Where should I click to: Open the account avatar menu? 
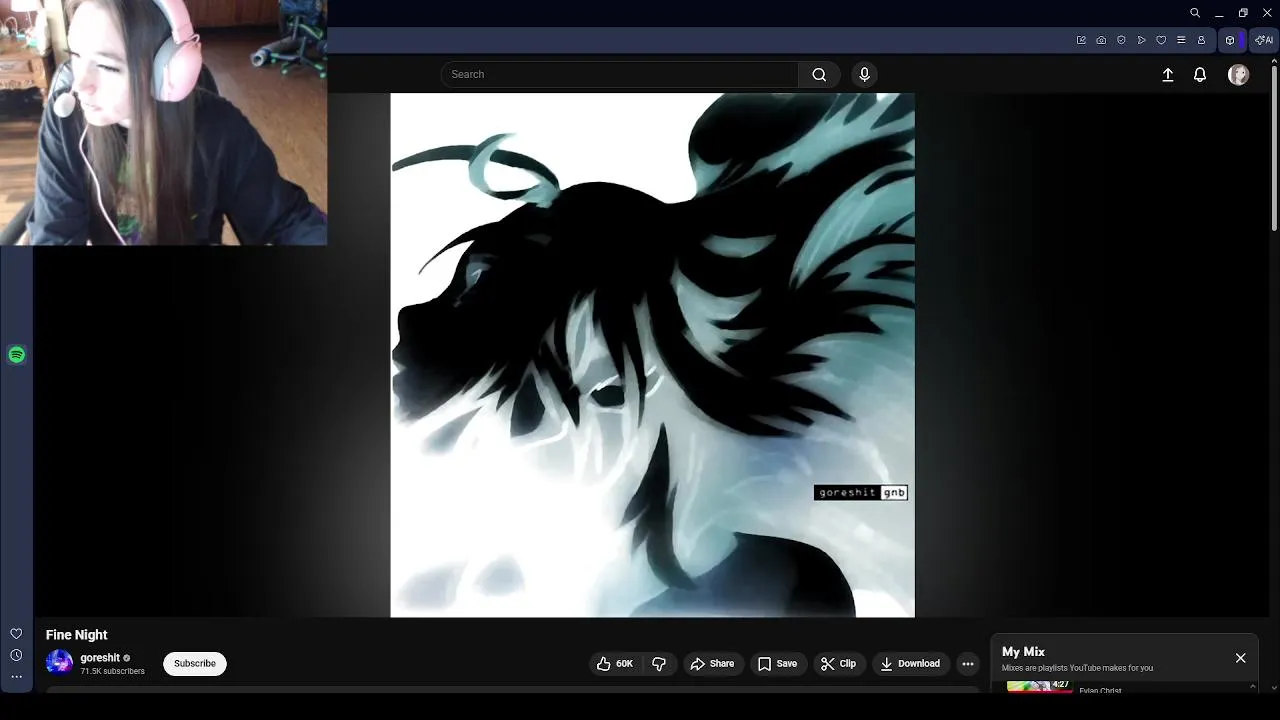click(1238, 75)
